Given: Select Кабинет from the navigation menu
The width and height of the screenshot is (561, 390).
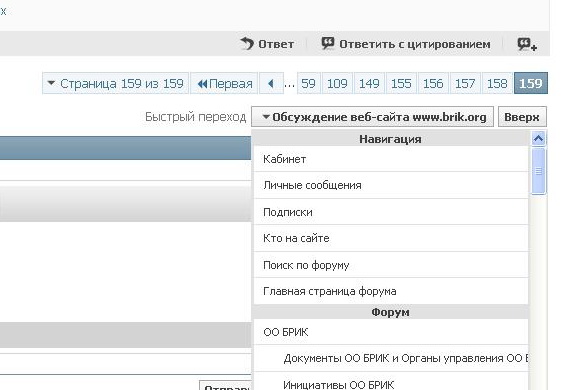Looking at the screenshot, I should pos(391,159).
